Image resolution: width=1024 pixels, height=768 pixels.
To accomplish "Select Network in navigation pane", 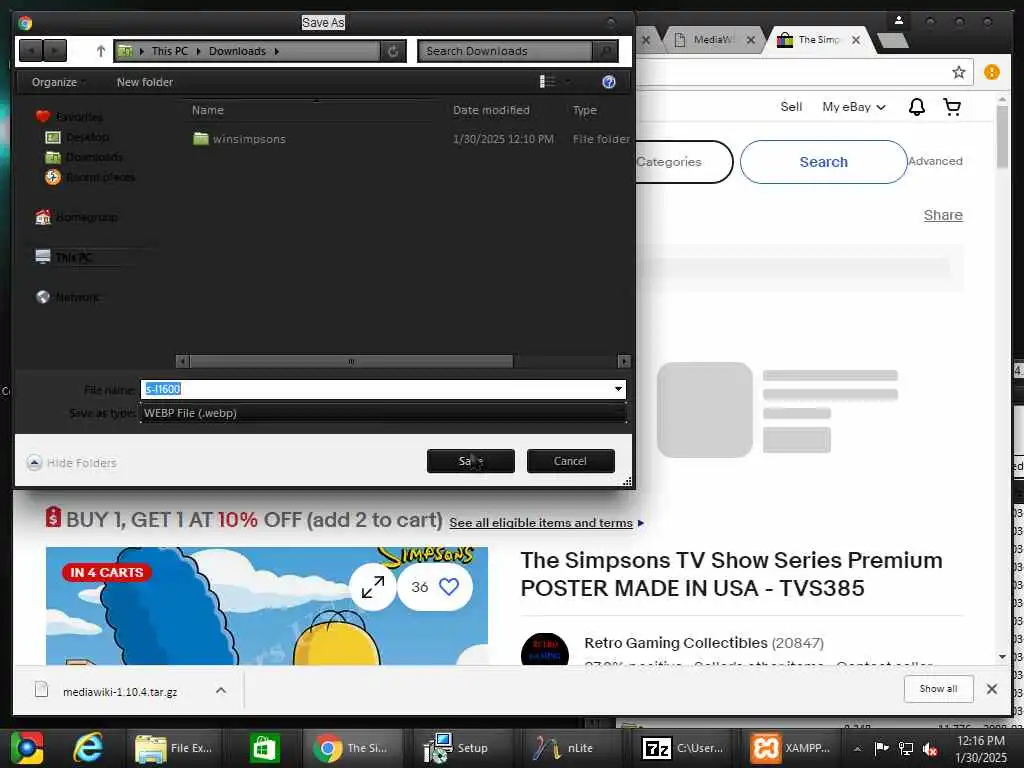I will pos(68,297).
